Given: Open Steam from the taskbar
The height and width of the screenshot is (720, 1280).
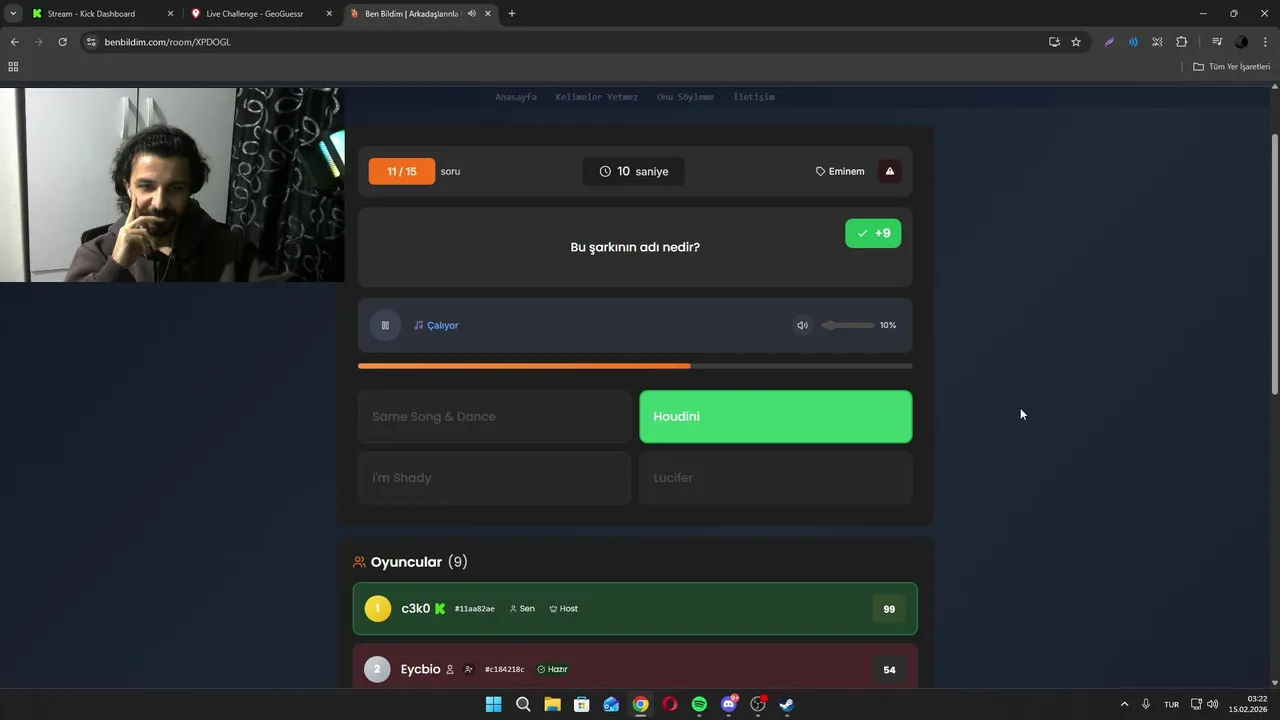Looking at the screenshot, I should [x=787, y=704].
